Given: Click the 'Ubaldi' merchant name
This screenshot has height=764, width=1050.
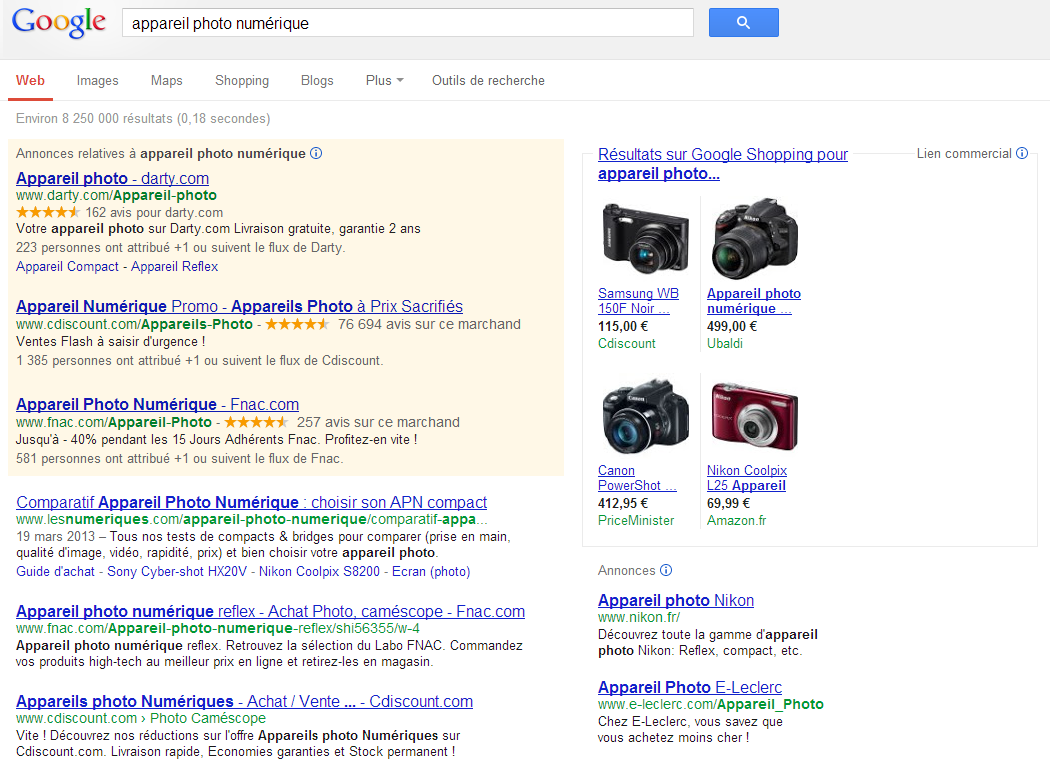Looking at the screenshot, I should click(x=725, y=343).
